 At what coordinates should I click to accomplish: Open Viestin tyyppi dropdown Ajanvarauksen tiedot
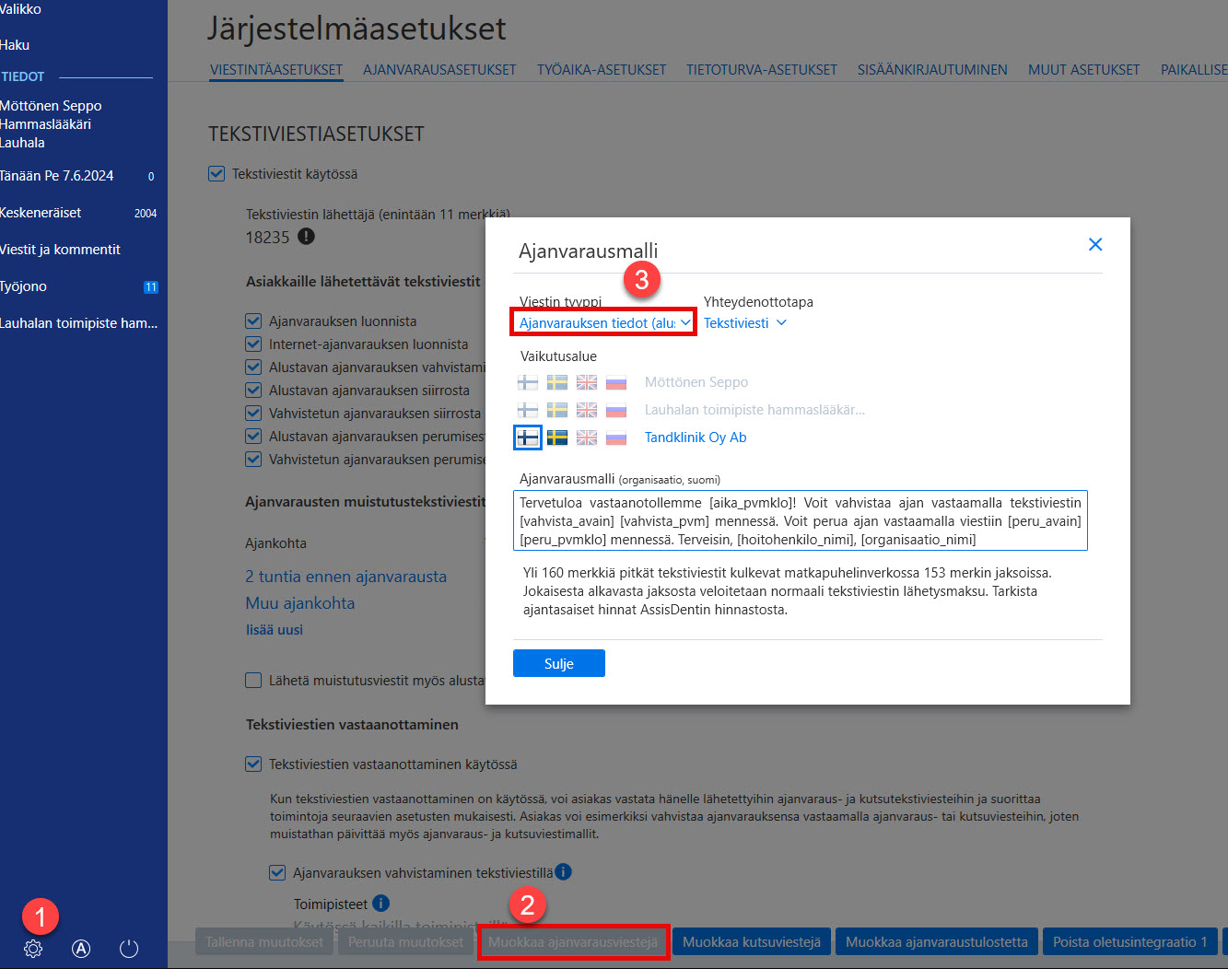pos(604,323)
